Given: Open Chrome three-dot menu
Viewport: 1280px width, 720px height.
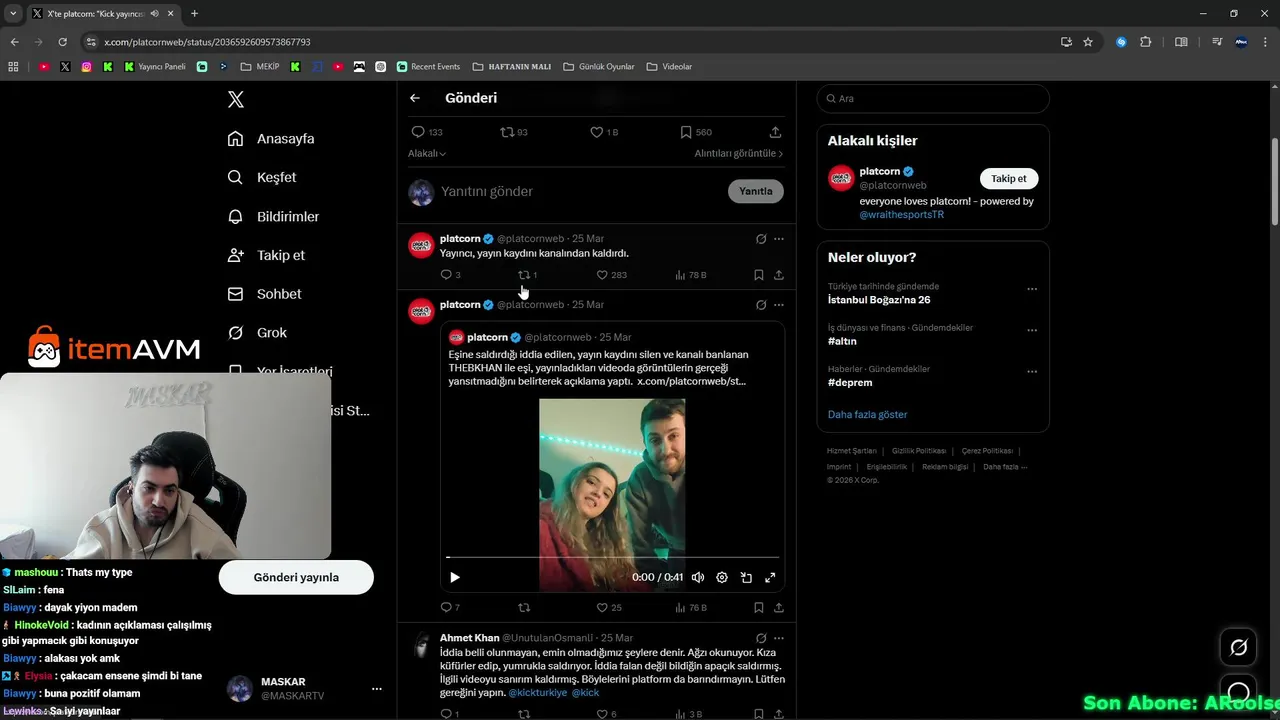Looking at the screenshot, I should (x=1265, y=42).
